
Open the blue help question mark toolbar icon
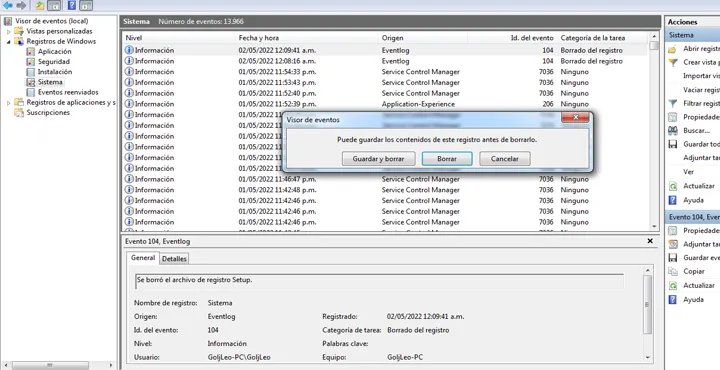click(72, 6)
